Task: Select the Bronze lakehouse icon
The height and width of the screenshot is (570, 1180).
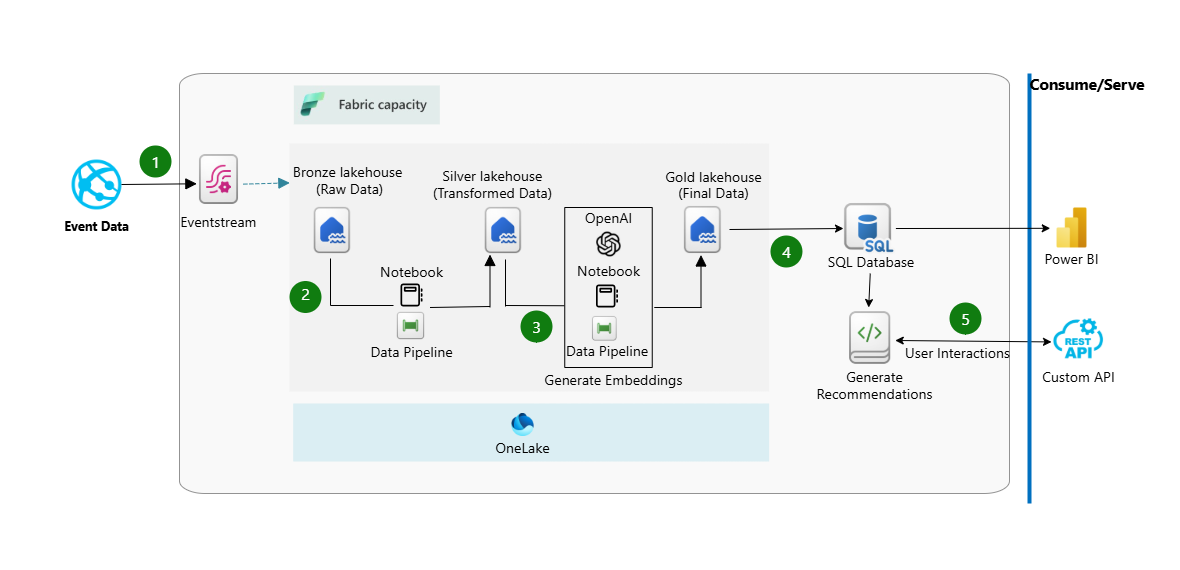Action: (x=332, y=230)
